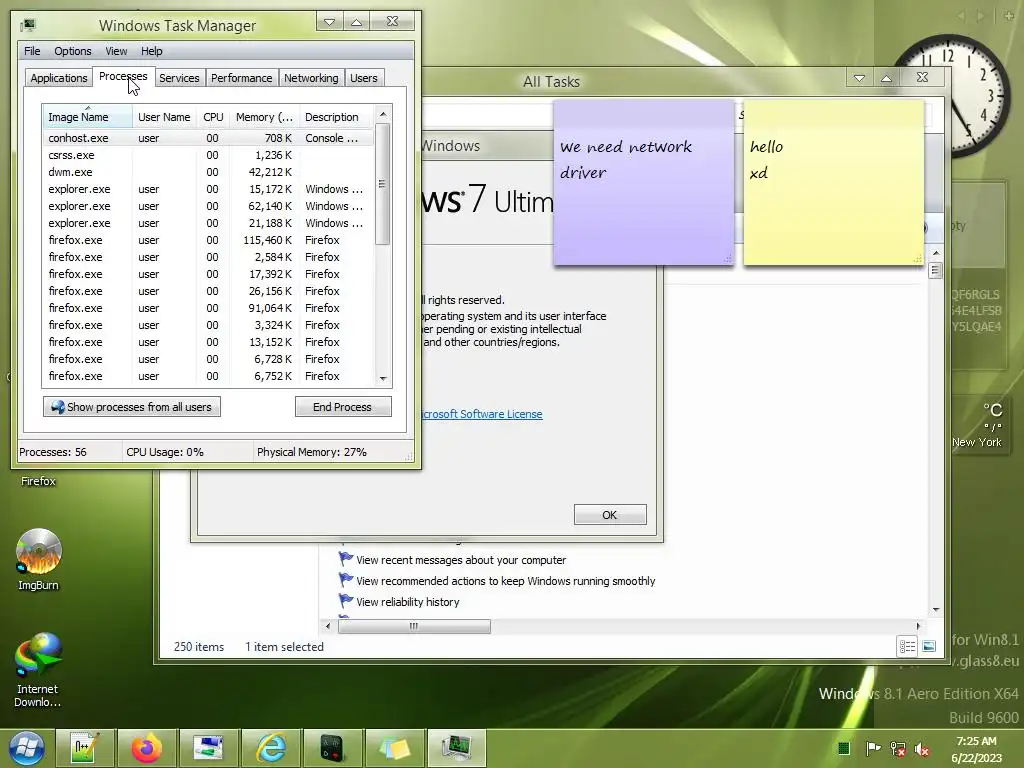Open the Internet Download Manager desktop icon
This screenshot has height=768, width=1024.
(38, 670)
